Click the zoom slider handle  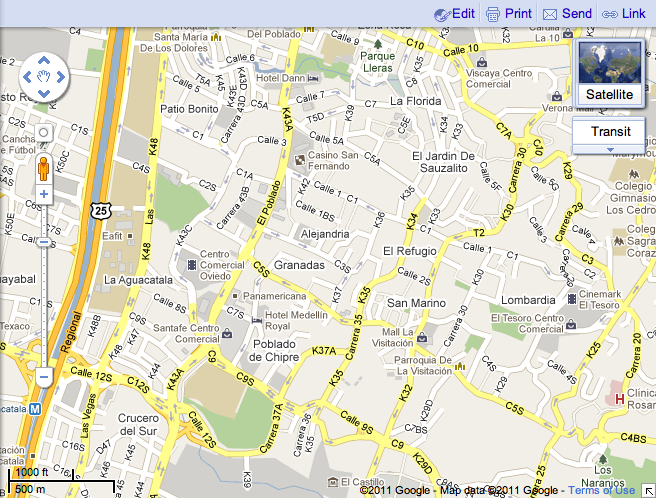44,242
